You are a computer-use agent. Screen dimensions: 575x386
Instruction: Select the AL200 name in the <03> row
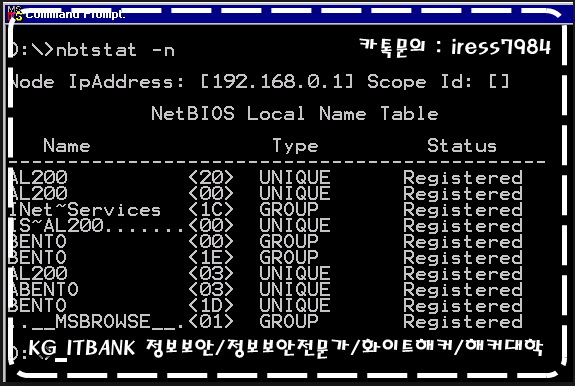tap(38, 274)
